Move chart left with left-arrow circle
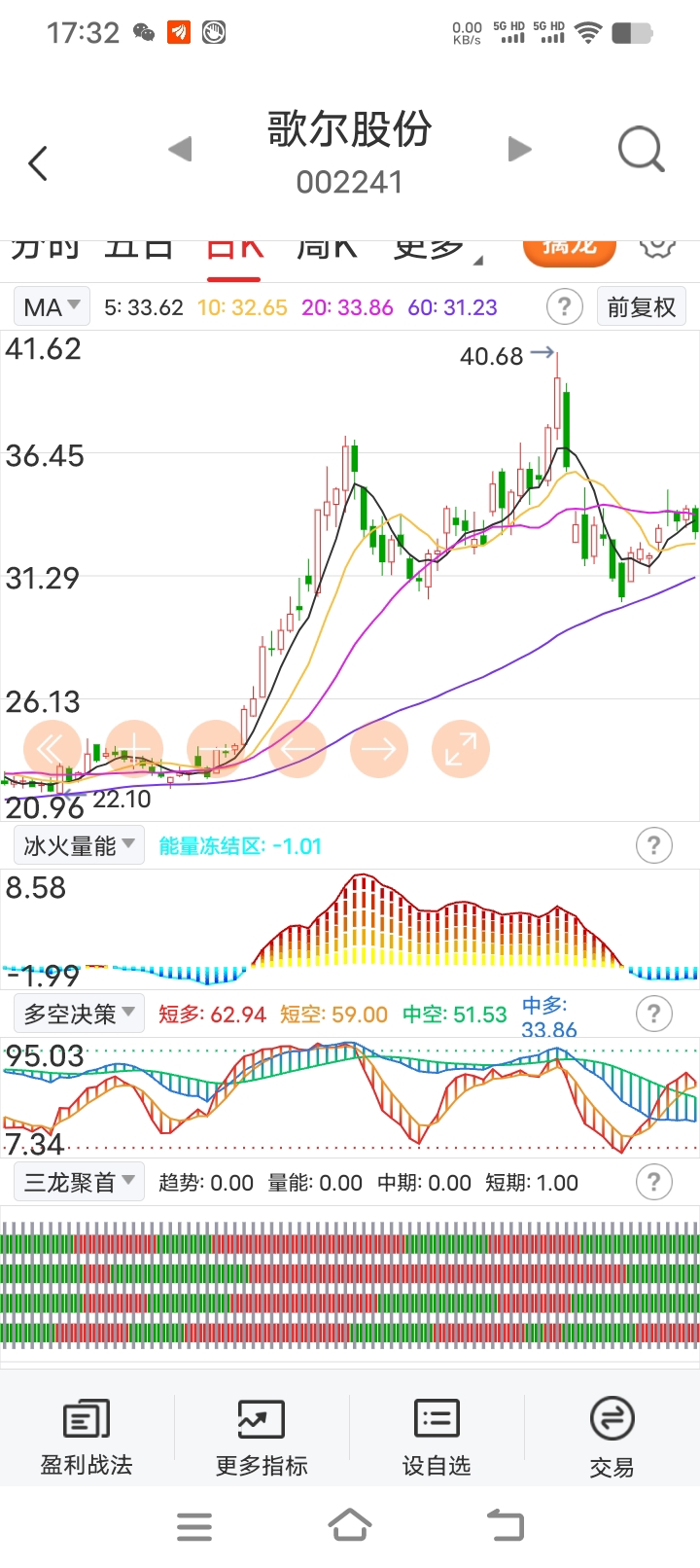700x1568 pixels. (x=297, y=749)
